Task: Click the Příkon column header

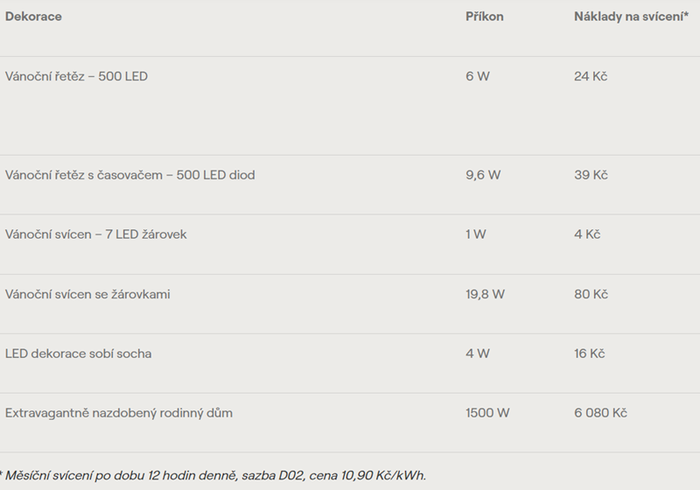Action: point(484,17)
